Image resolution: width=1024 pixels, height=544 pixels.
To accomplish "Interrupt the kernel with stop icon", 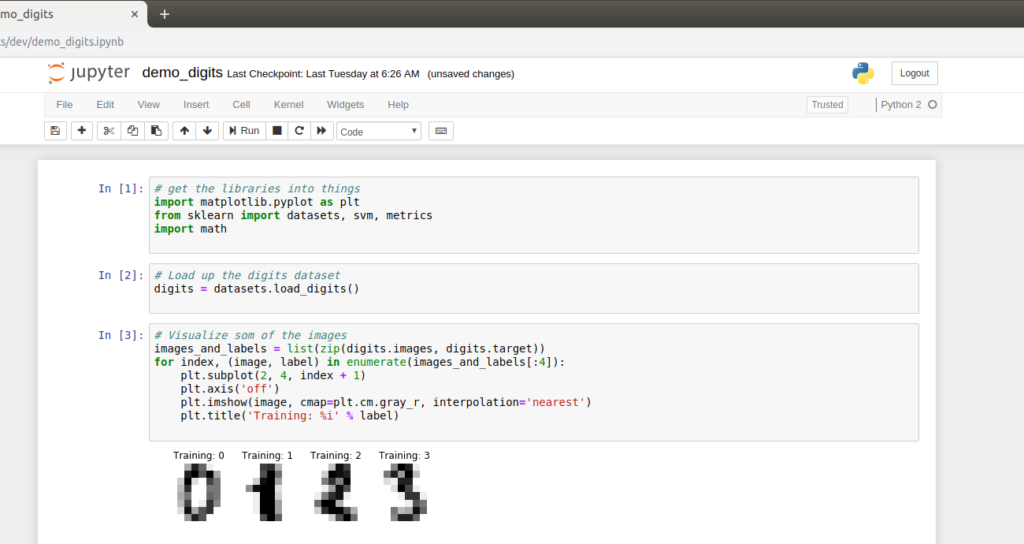I will 277,131.
